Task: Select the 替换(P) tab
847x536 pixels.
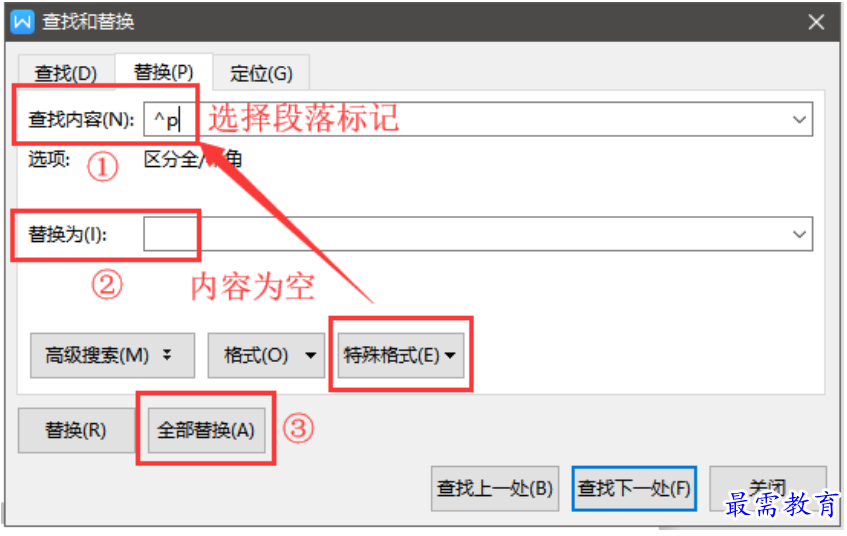Action: (164, 72)
